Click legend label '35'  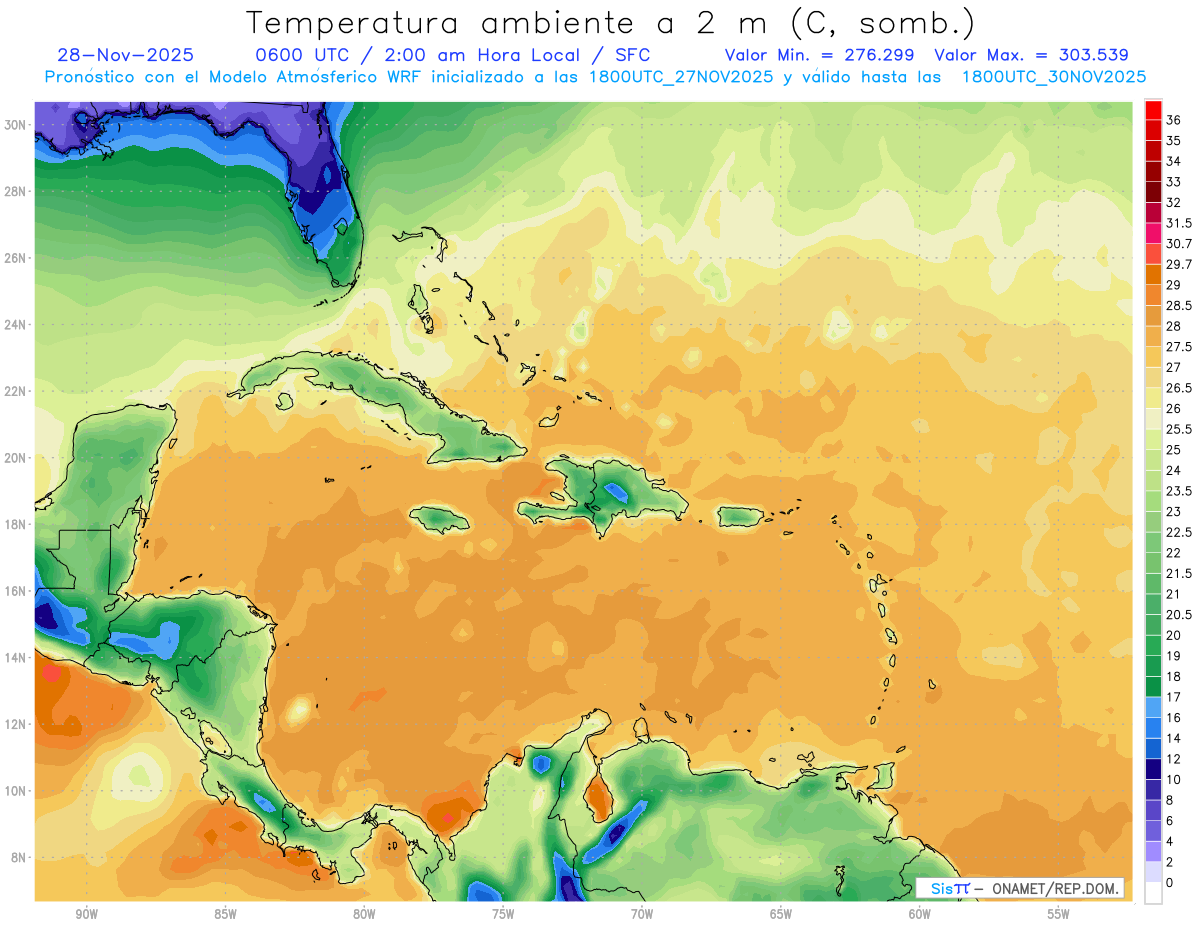coord(1174,140)
